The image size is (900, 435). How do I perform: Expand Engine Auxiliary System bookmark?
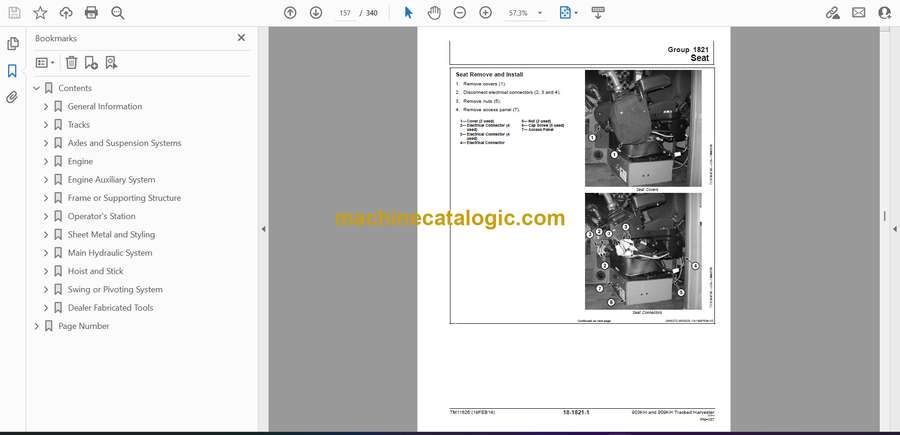coord(46,180)
